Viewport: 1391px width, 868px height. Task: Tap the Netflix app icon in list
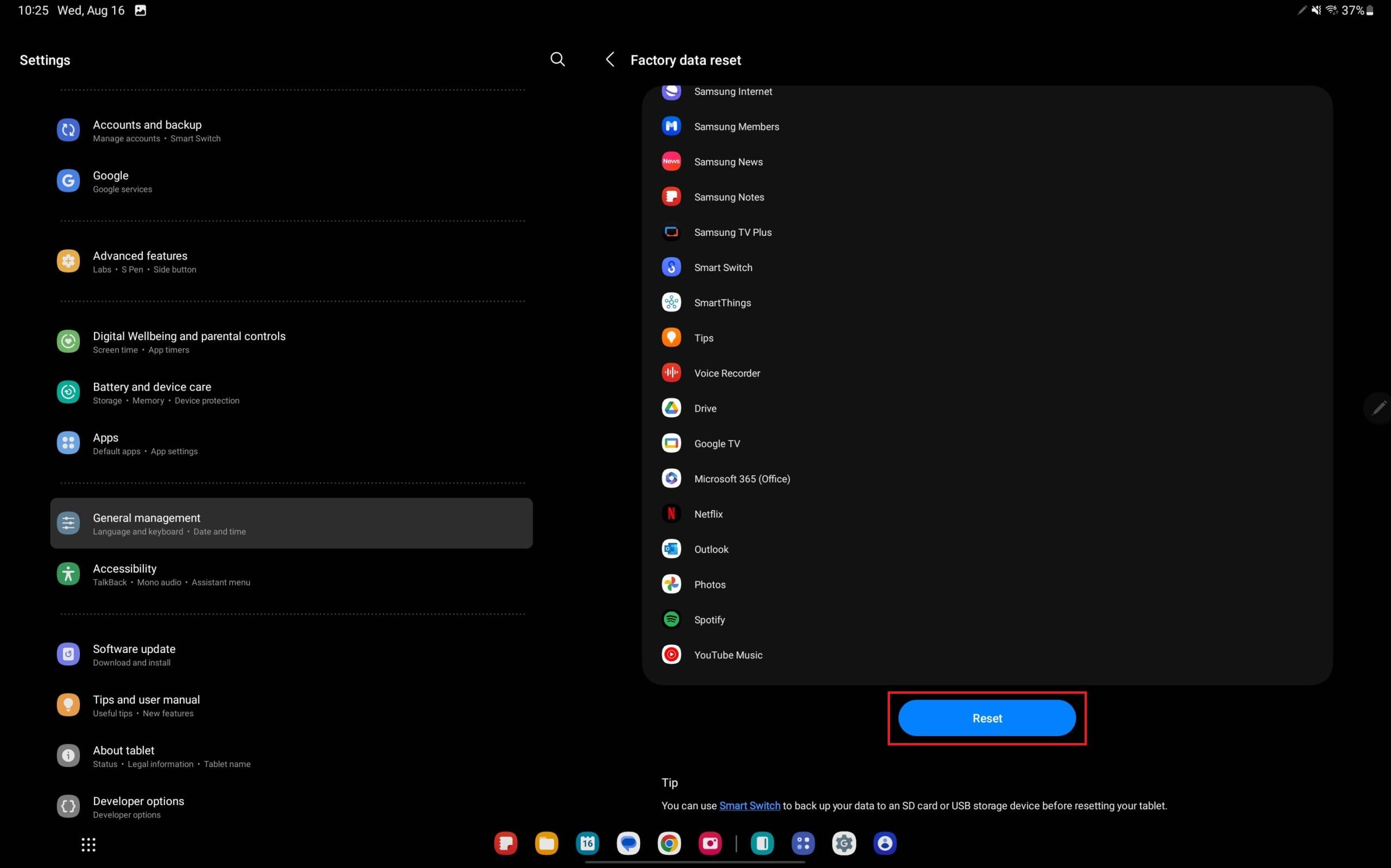671,514
